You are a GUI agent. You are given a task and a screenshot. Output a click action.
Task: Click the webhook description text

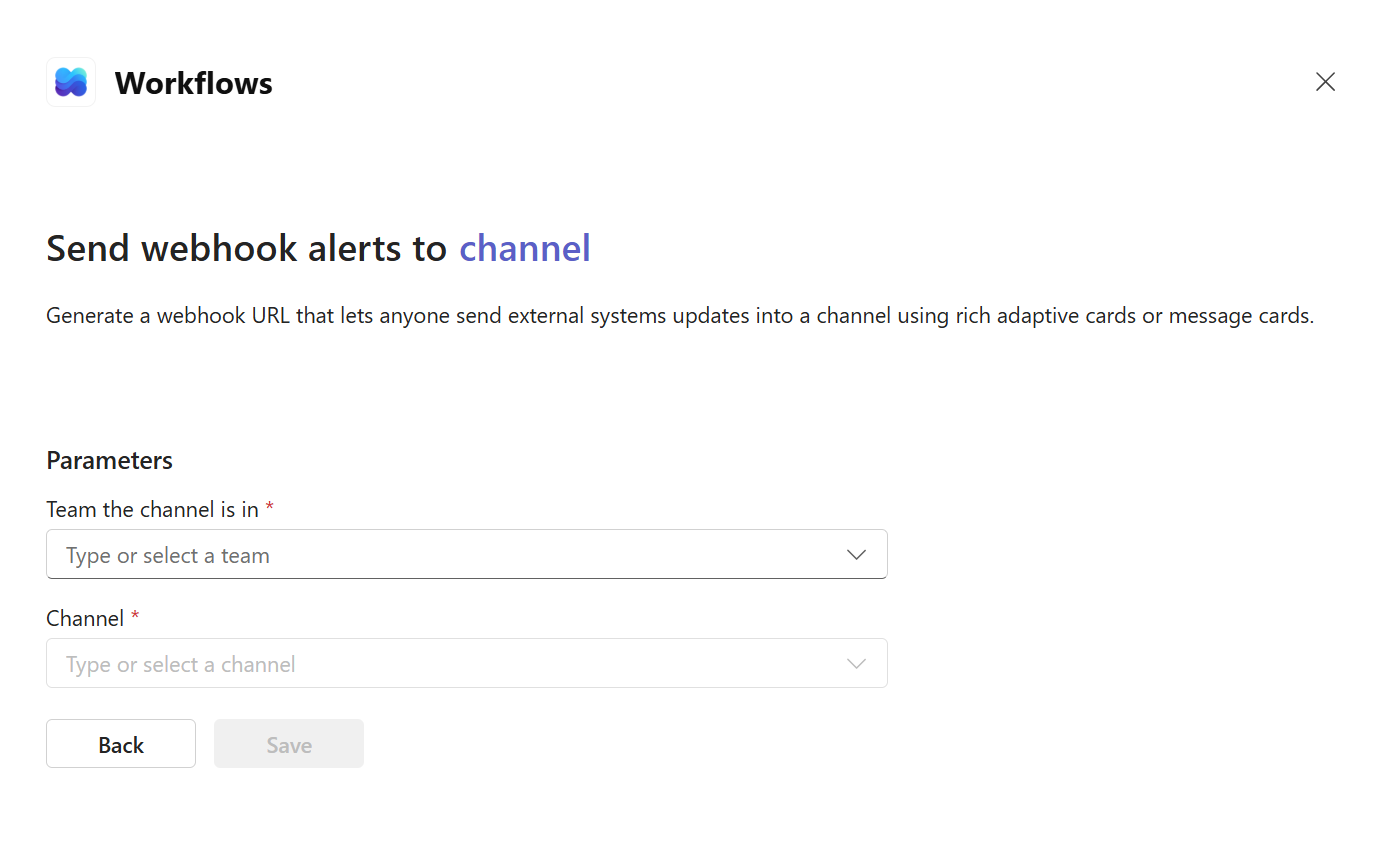678,315
